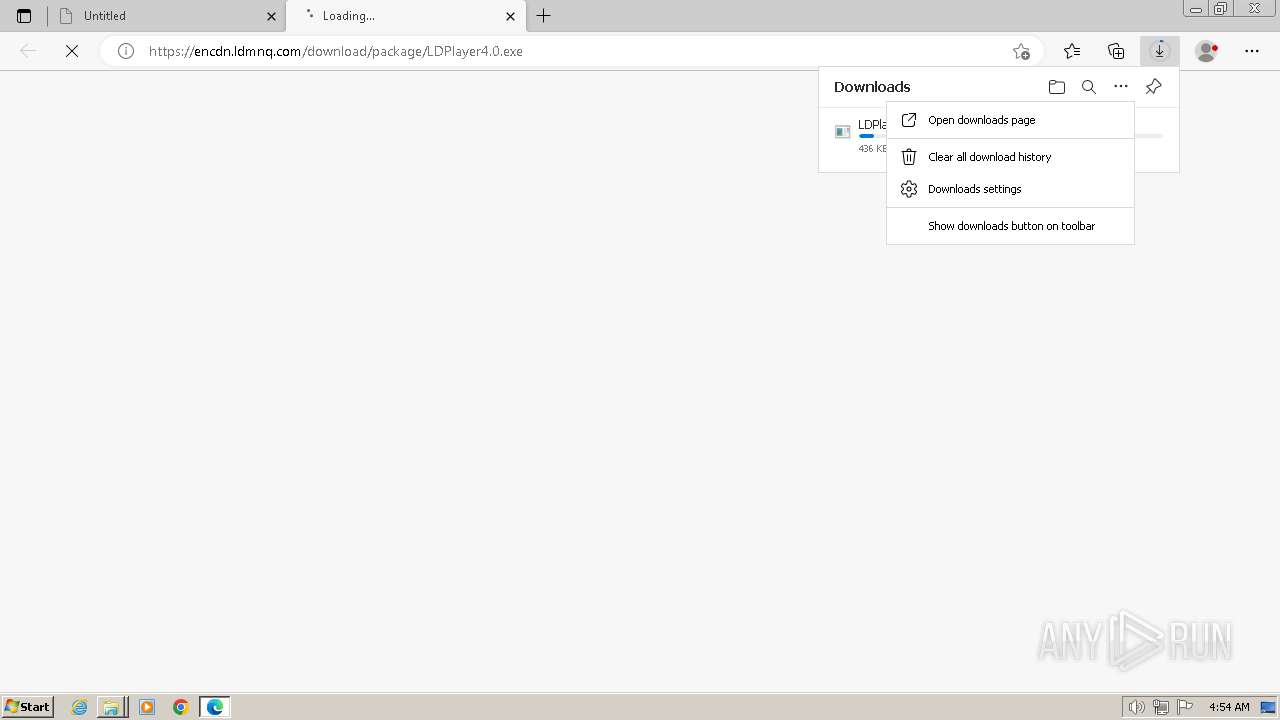
Task: Close the Loading tab
Action: (510, 16)
